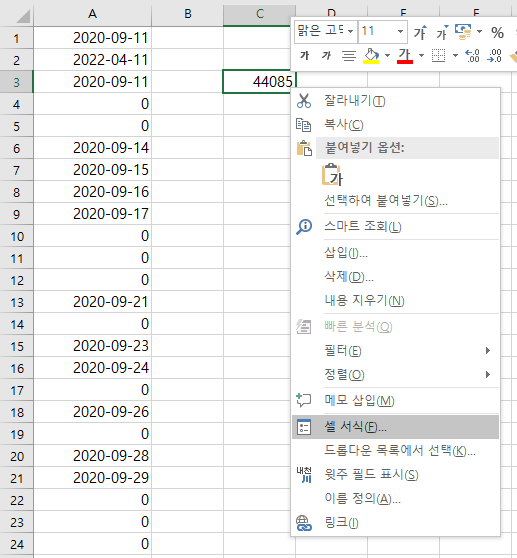Decrease decimal places in the mini toolbar
Image resolution: width=517 pixels, height=558 pixels.
(x=495, y=56)
